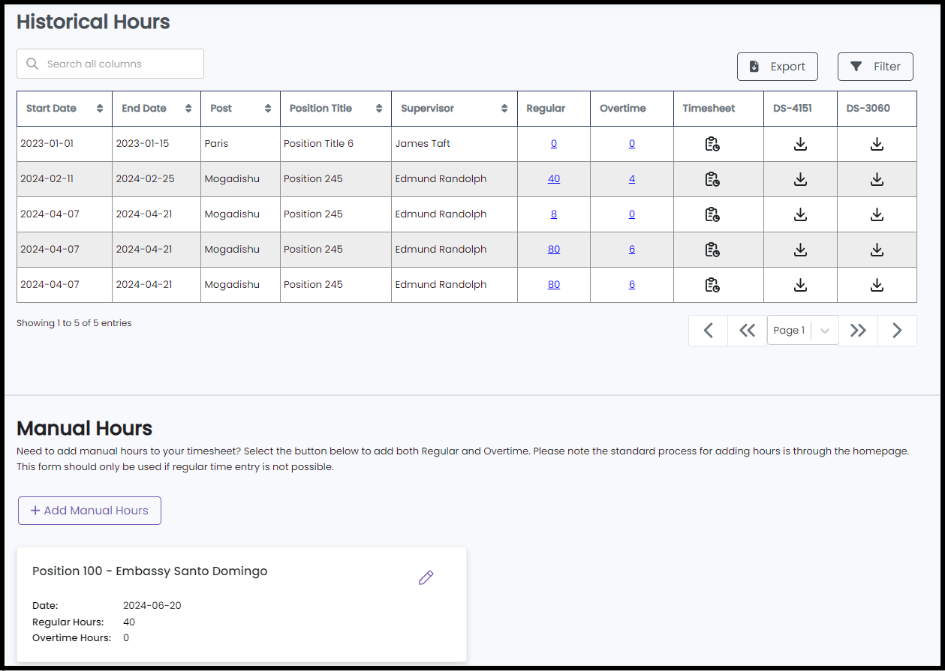Download DS-4151 for the Paris row
This screenshot has width=945, height=671.
[800, 144]
